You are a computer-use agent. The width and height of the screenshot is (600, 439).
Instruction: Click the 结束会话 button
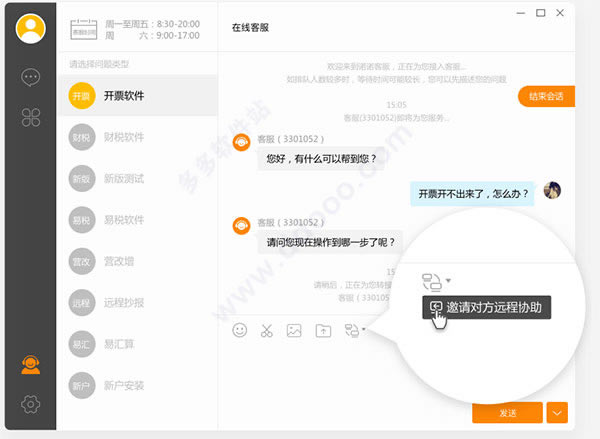point(546,96)
